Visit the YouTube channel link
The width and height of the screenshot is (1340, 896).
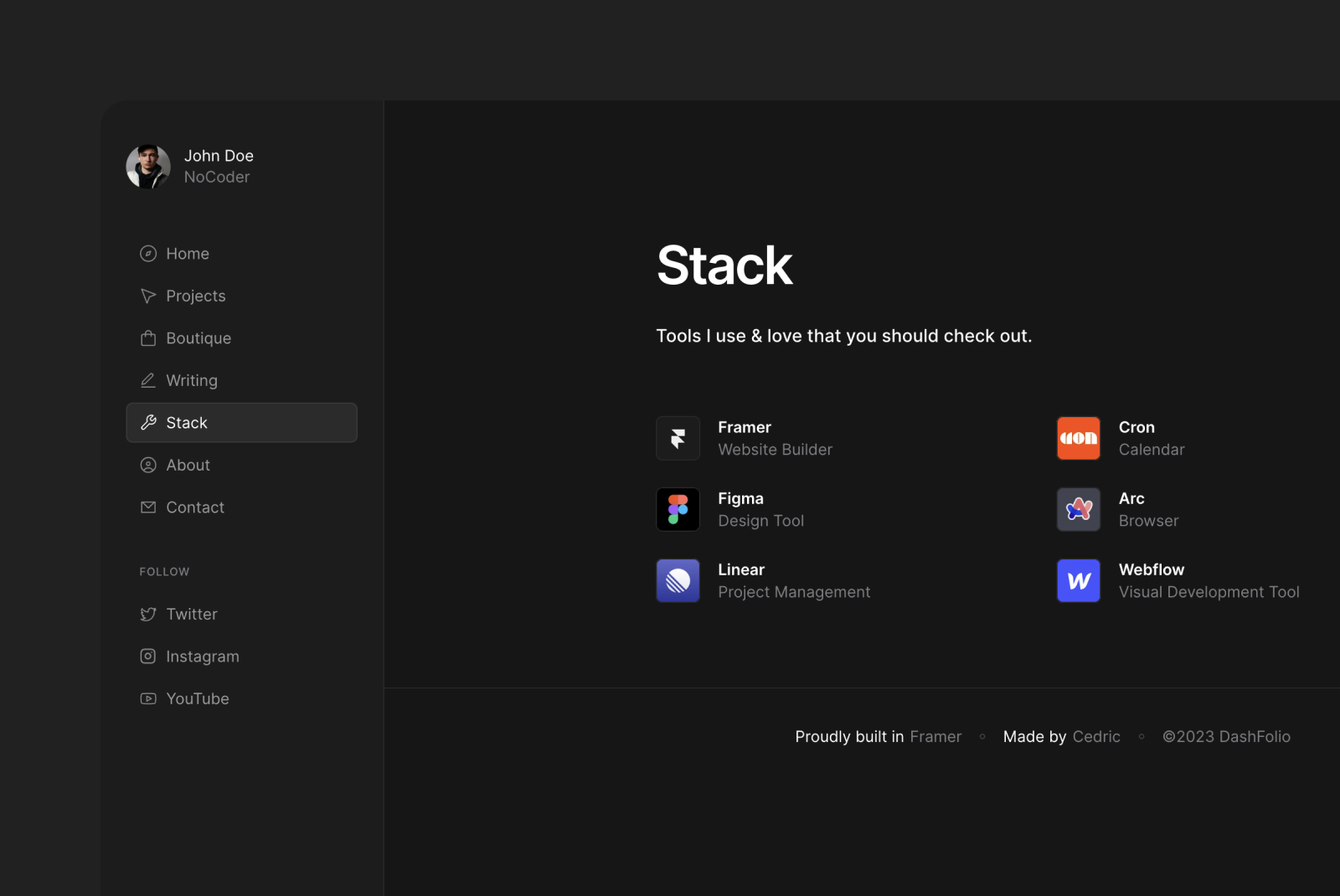(241, 698)
